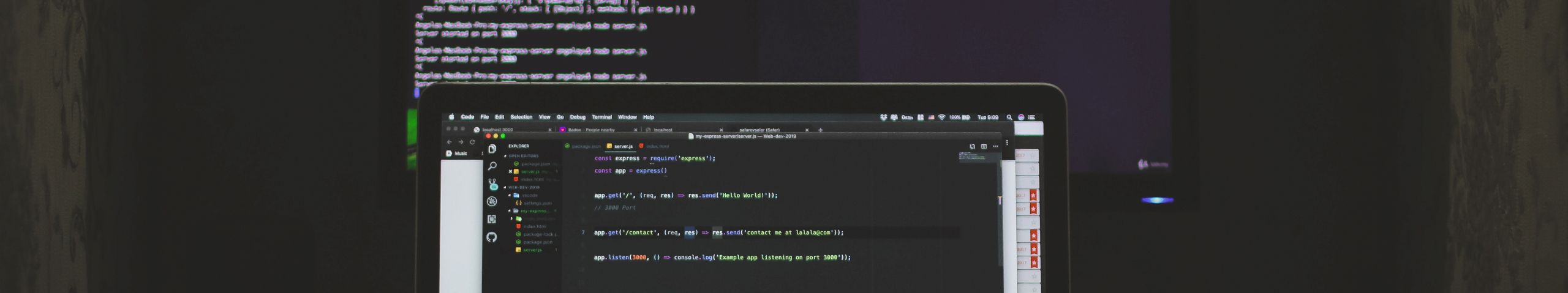Viewport: 1568px width, 293px height.
Task: Open the GitHub icon in activity bar
Action: [492, 237]
